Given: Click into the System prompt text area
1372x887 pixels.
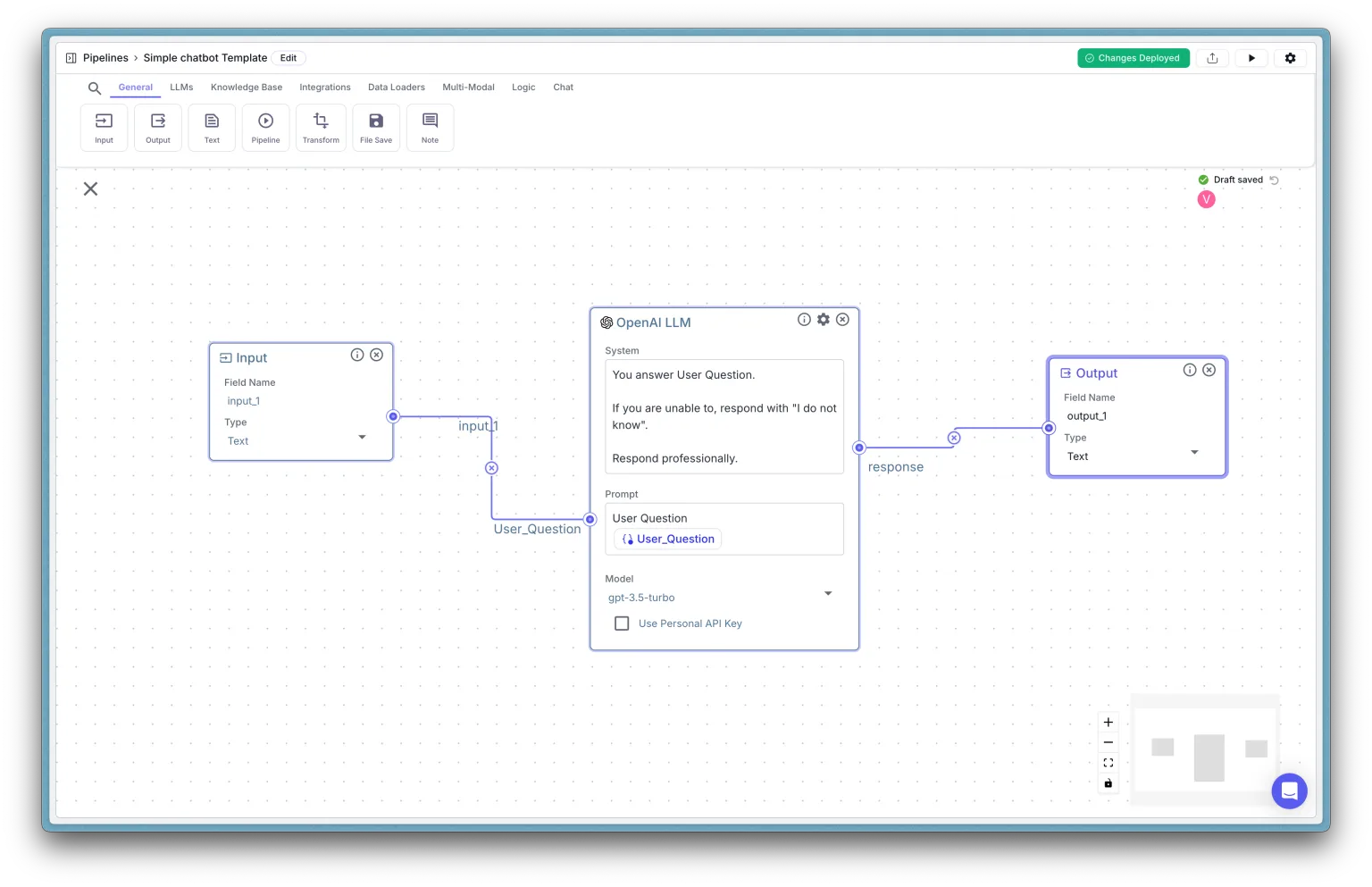Looking at the screenshot, I should 724,416.
